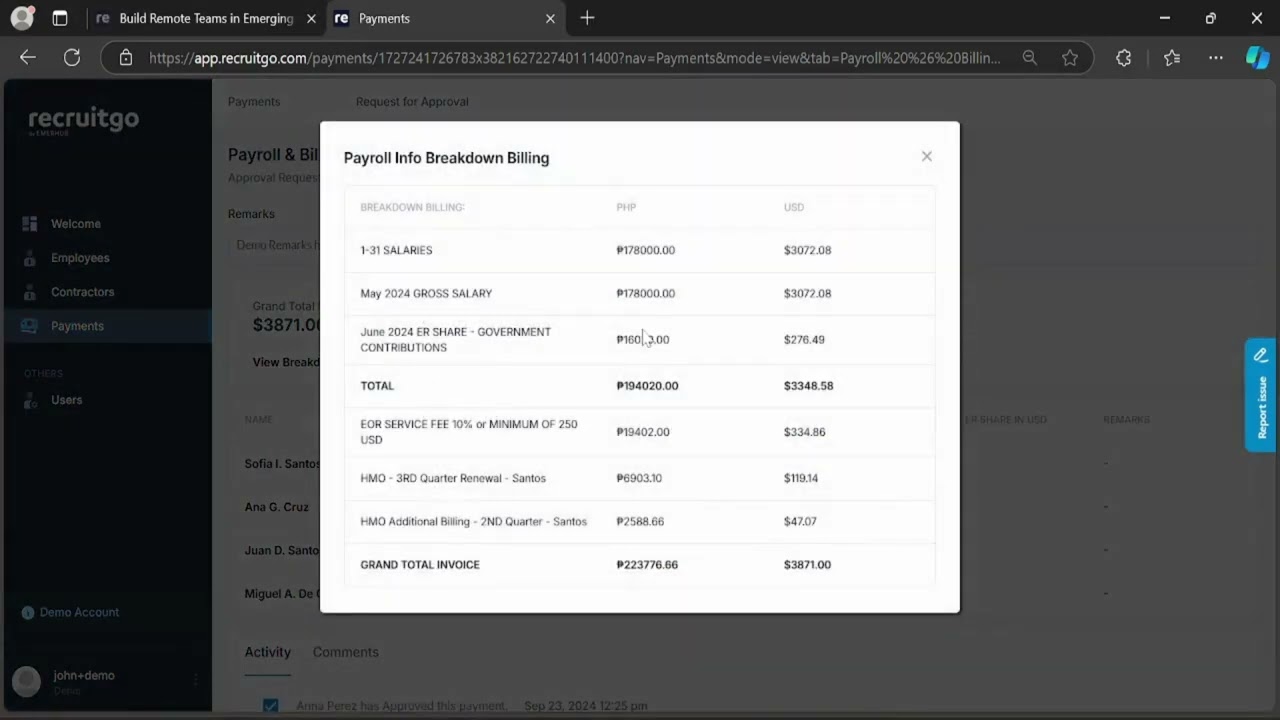The width and height of the screenshot is (1280, 720).
Task: Click the USD column header
Action: coord(794,207)
